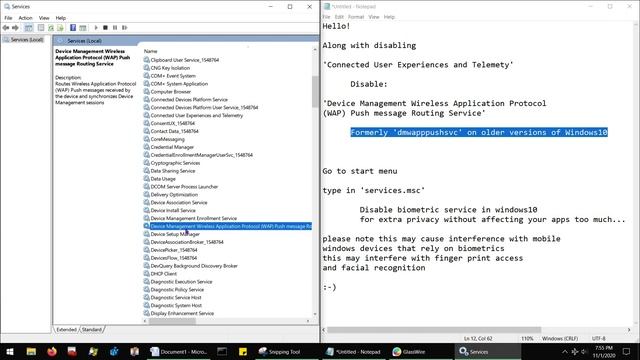Open the Format menu in Notepad
The height and width of the screenshot is (360, 640).
click(356, 17)
